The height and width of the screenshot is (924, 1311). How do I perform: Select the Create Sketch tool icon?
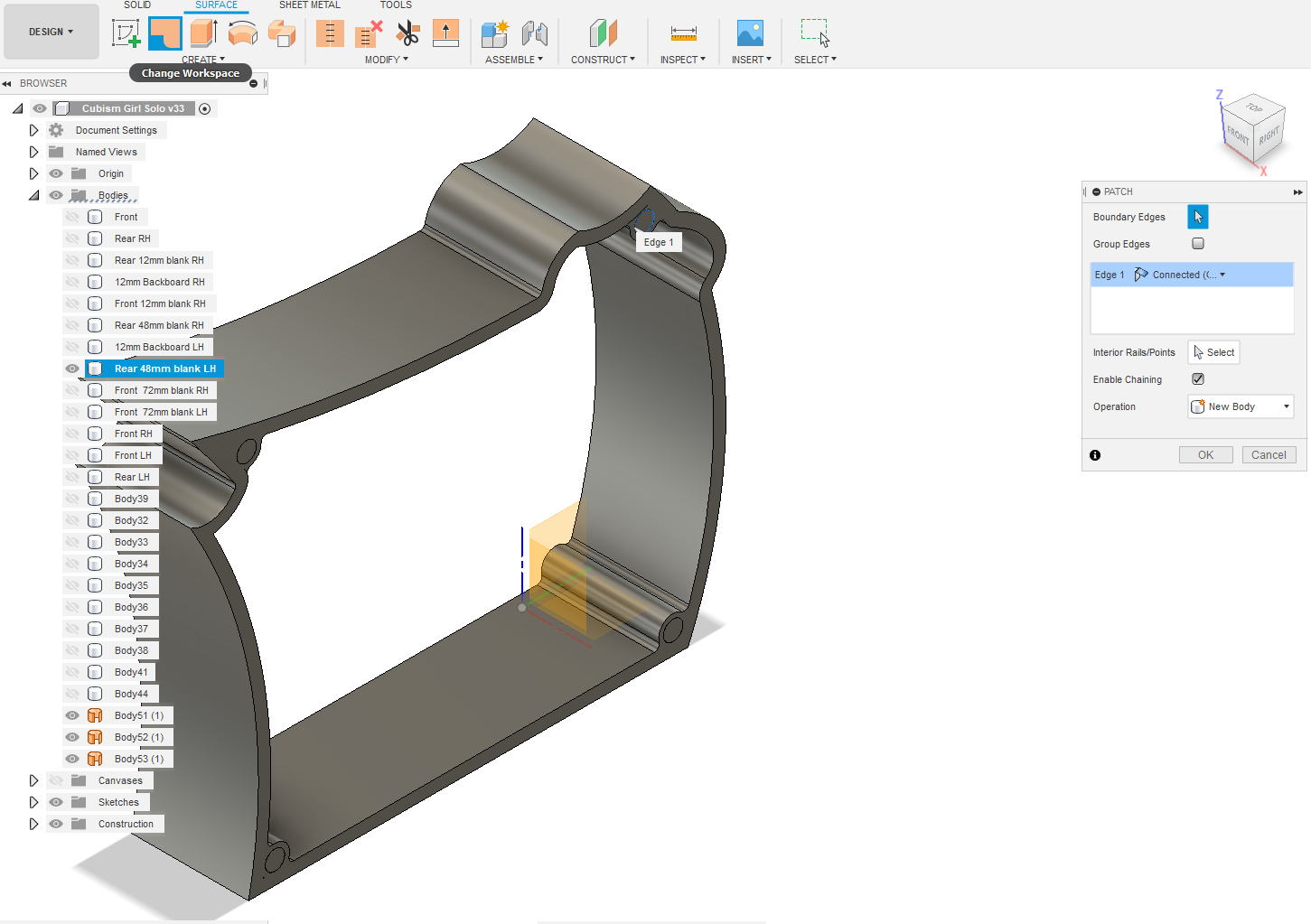126,33
